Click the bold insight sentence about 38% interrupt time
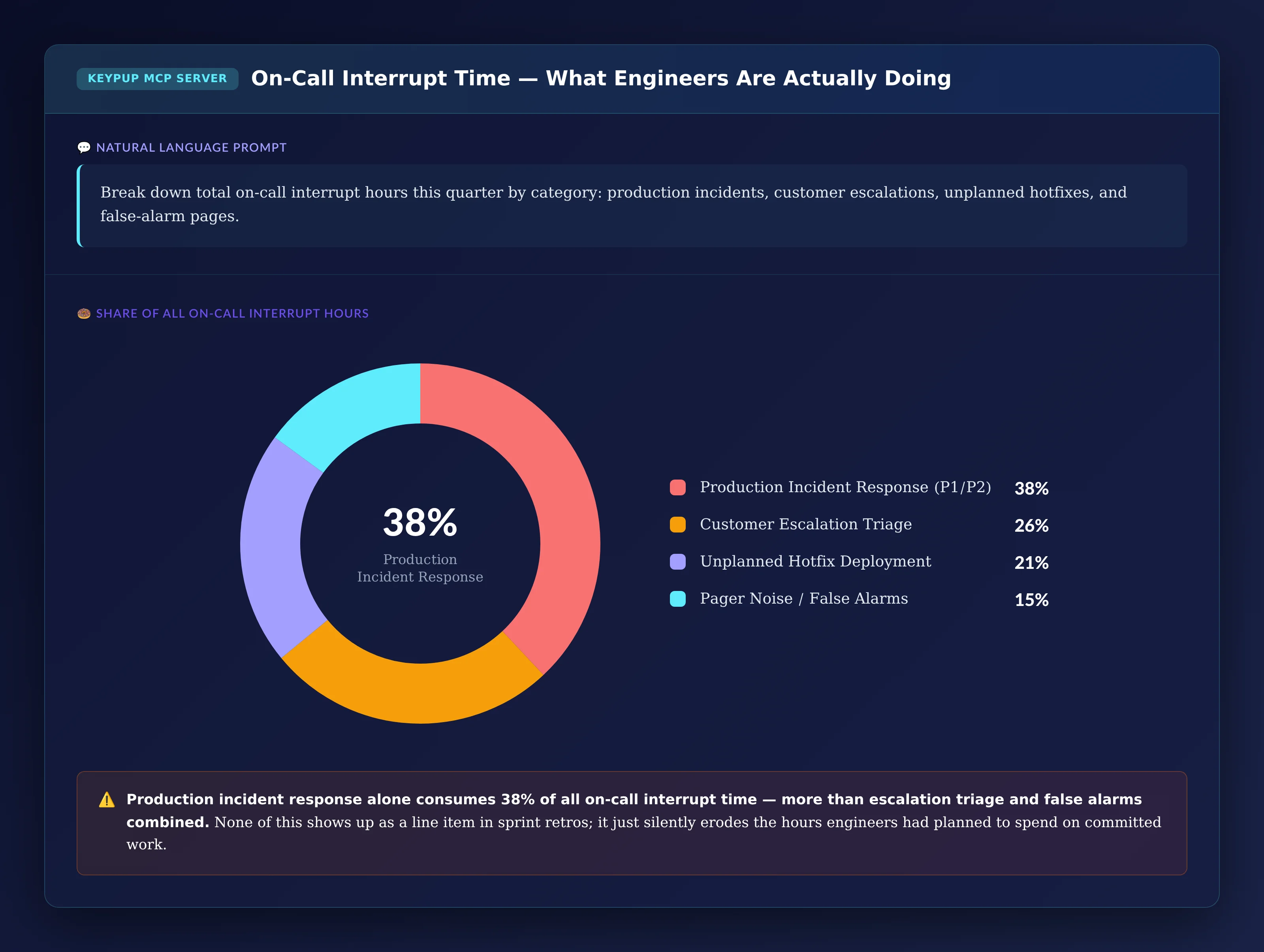 pyautogui.click(x=634, y=811)
